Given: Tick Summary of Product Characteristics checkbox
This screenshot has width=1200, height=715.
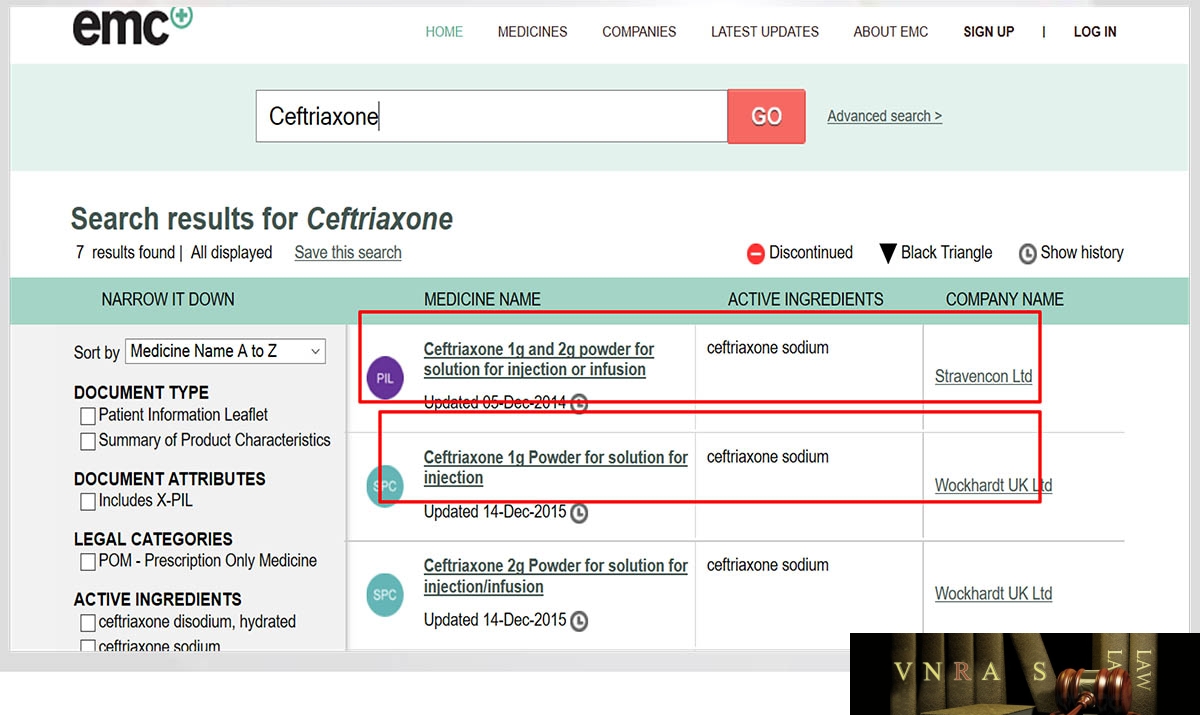Looking at the screenshot, I should [87, 441].
